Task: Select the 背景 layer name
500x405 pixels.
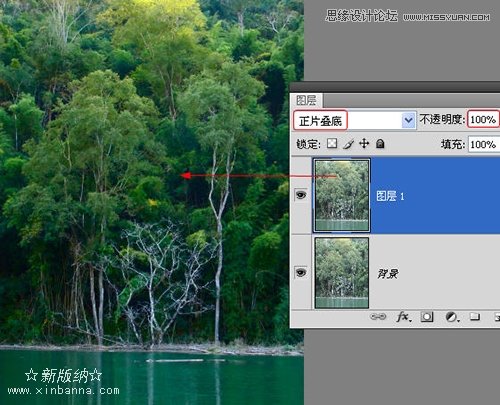Action: coord(388,274)
